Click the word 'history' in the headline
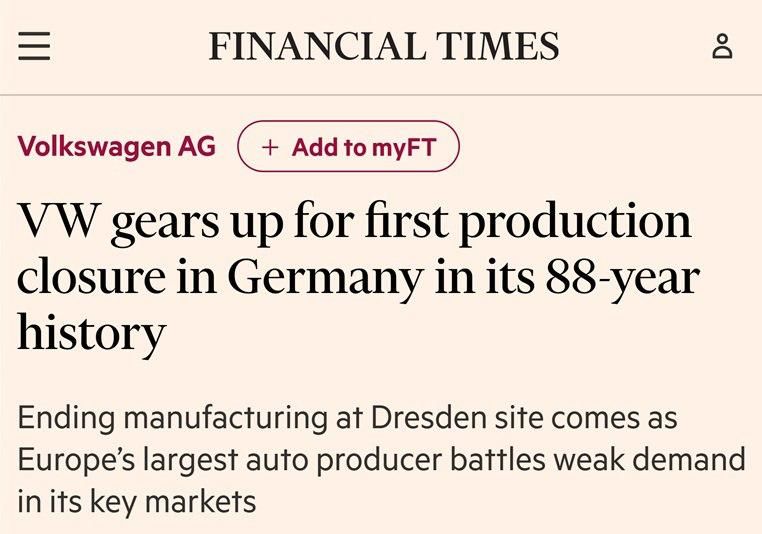This screenshot has height=534, width=762. pos(91,333)
